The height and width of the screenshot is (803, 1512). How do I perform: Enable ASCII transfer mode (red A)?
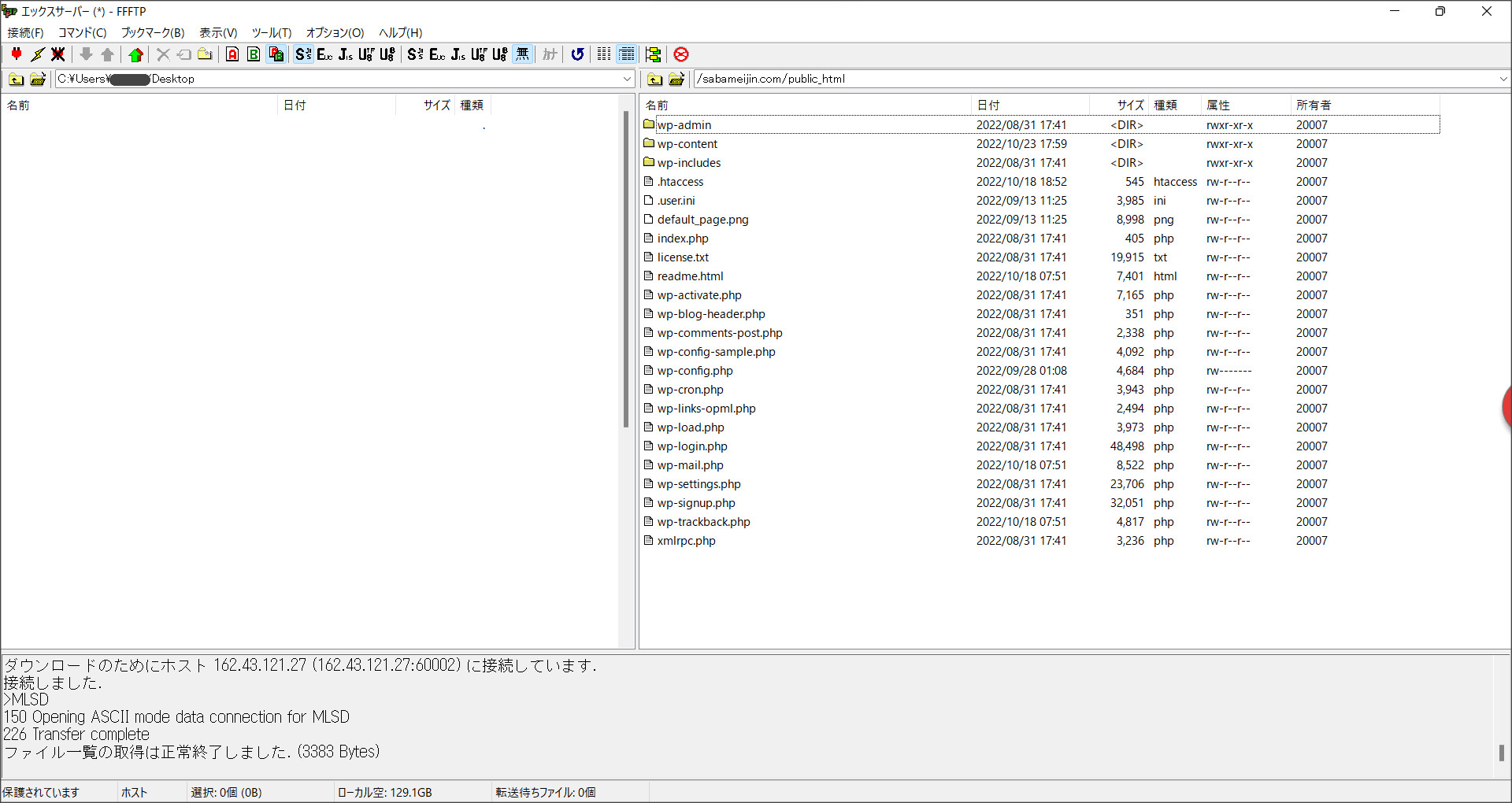point(232,54)
